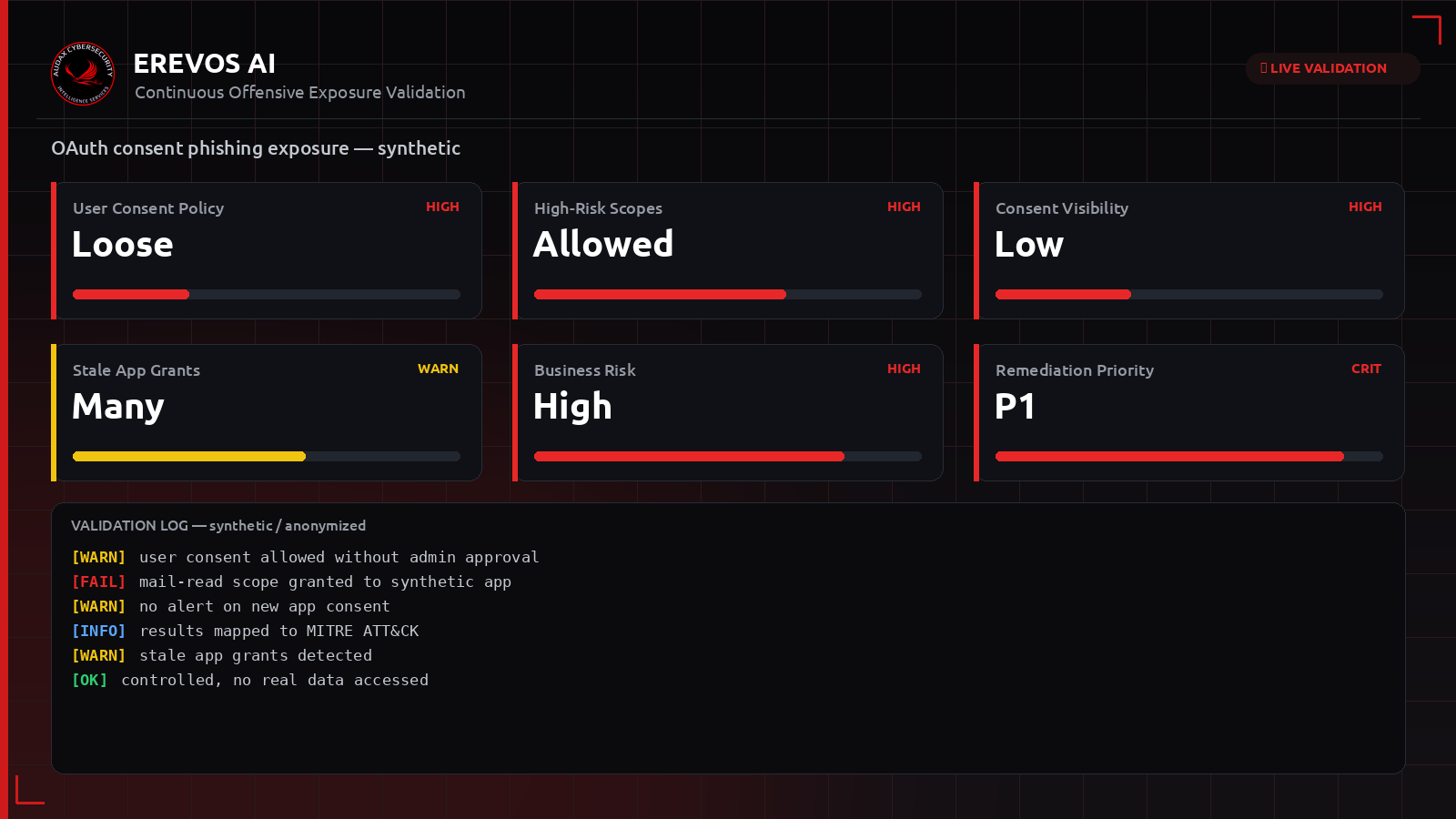Click the Low value text

click(x=1029, y=245)
